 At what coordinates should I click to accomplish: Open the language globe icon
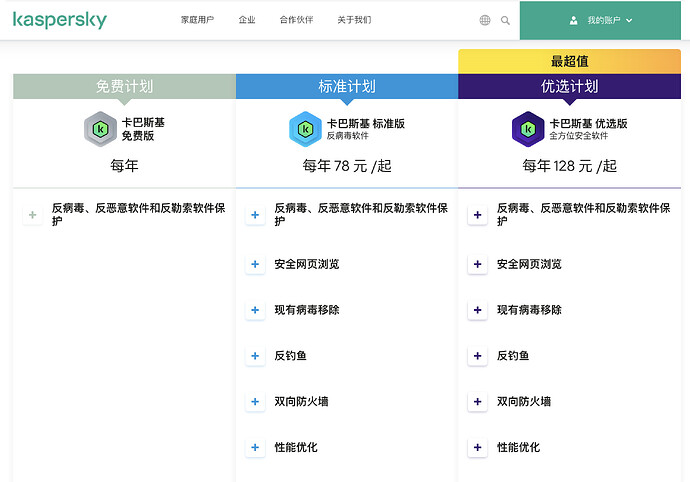click(x=484, y=20)
